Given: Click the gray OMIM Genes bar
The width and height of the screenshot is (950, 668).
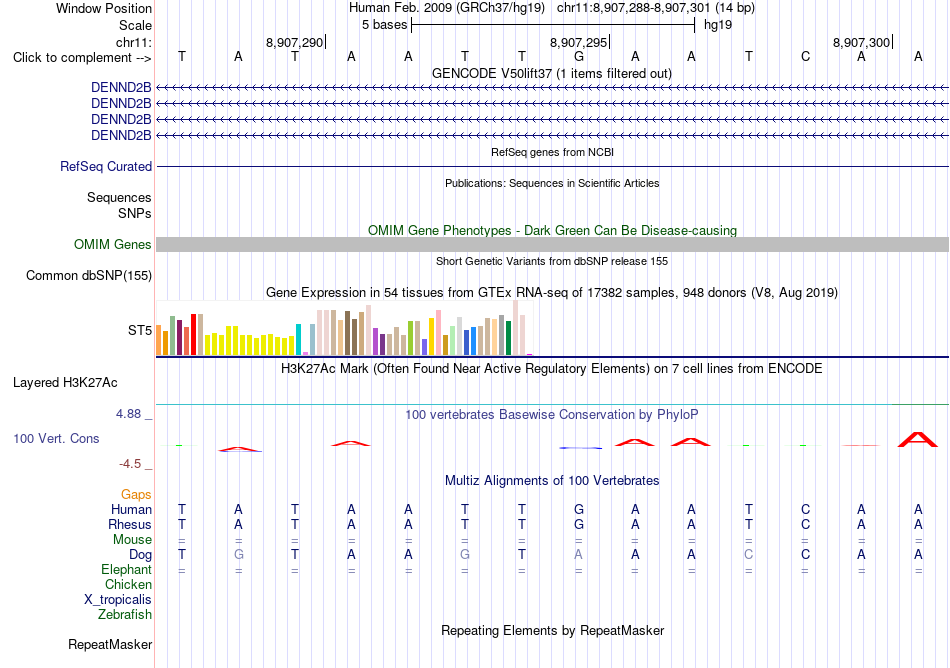Looking at the screenshot, I should [552, 245].
